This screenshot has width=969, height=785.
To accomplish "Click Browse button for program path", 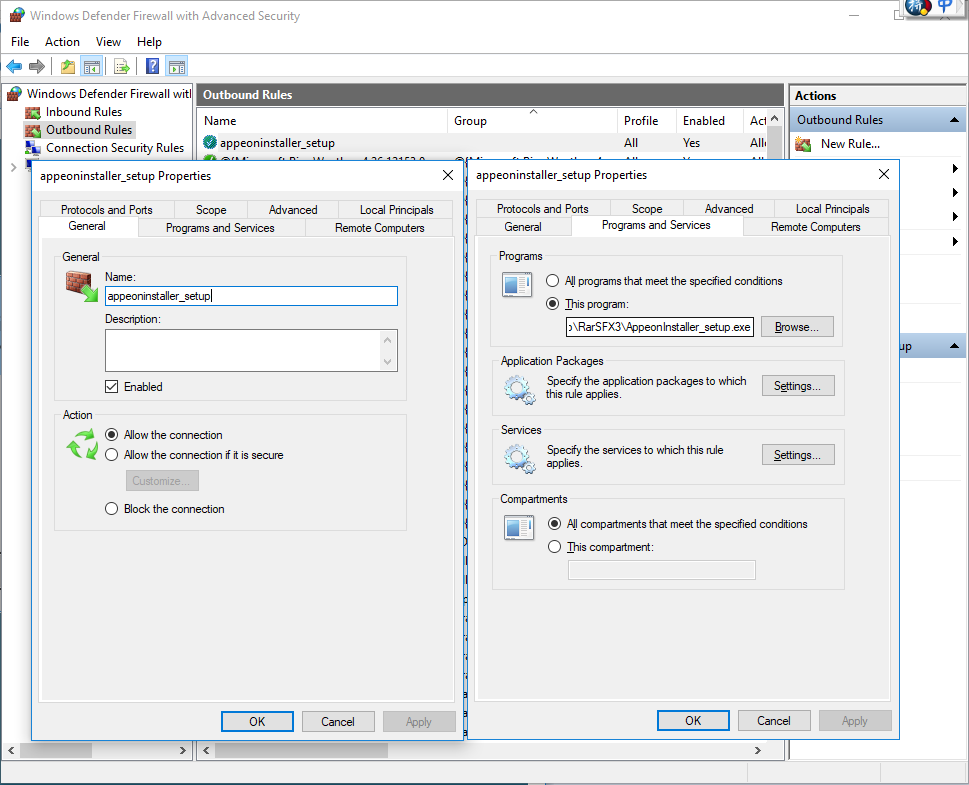I will 797,327.
